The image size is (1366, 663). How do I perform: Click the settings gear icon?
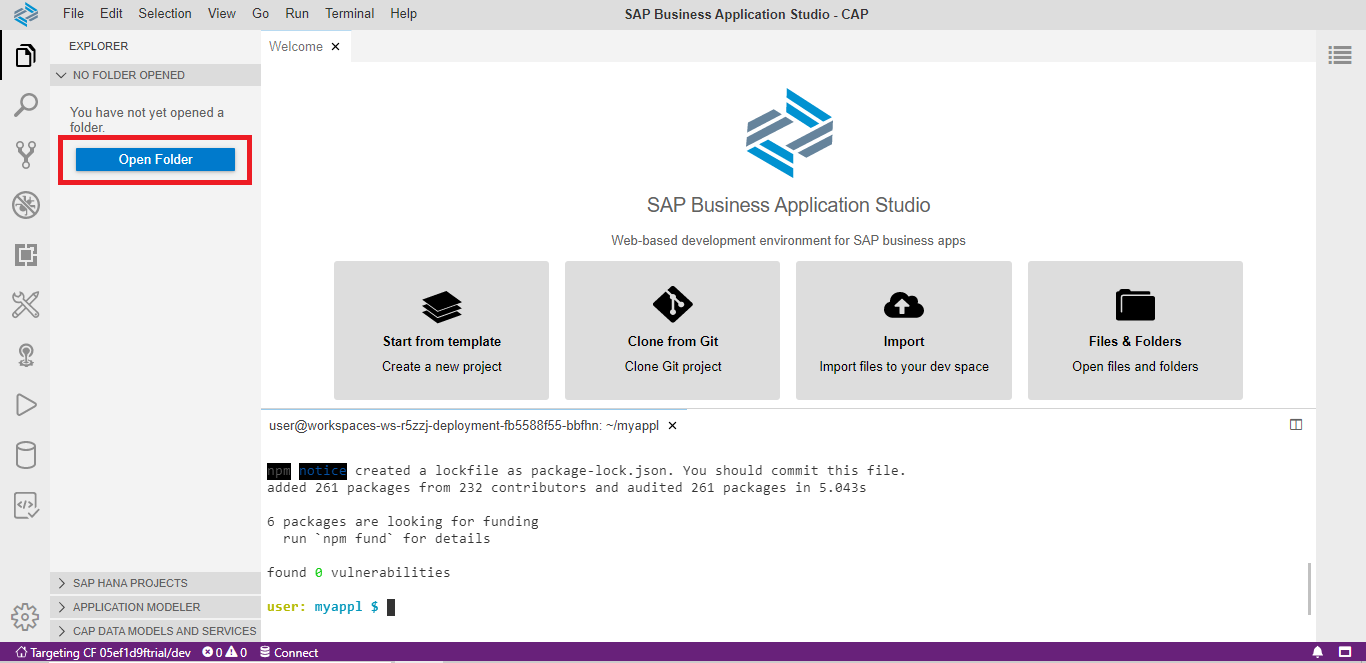[25, 616]
